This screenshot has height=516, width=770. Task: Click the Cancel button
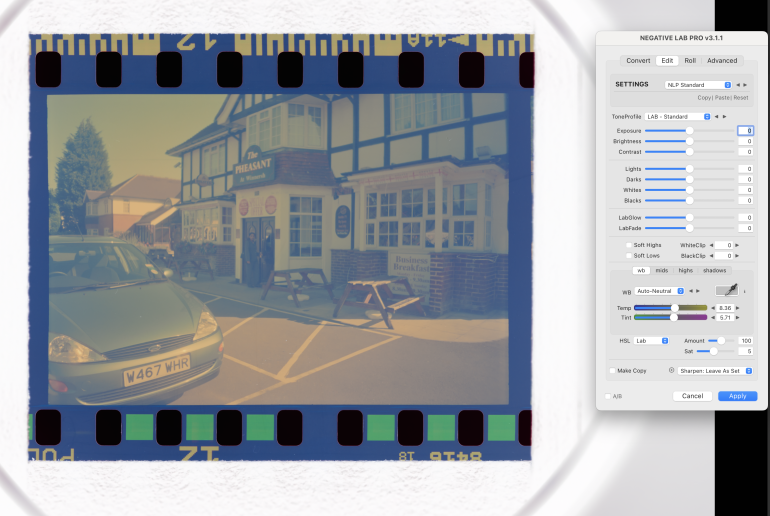point(692,396)
